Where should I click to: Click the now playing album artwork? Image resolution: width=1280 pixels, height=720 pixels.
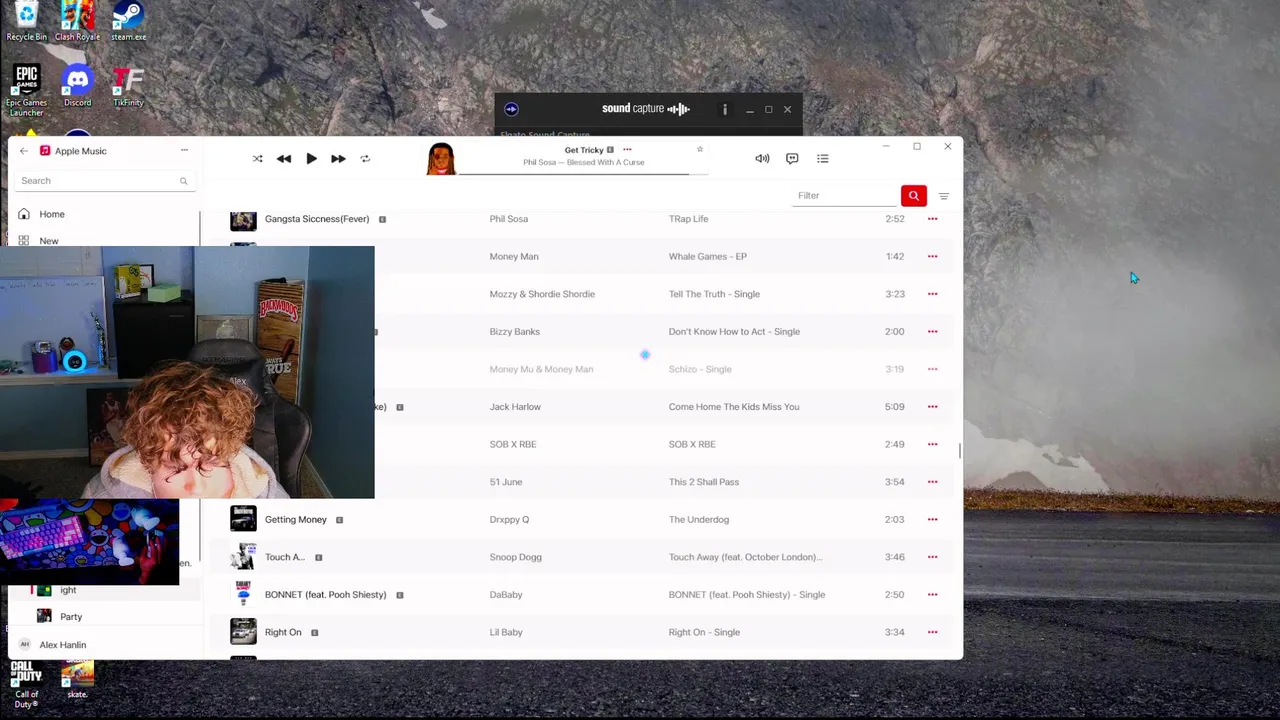(x=441, y=159)
